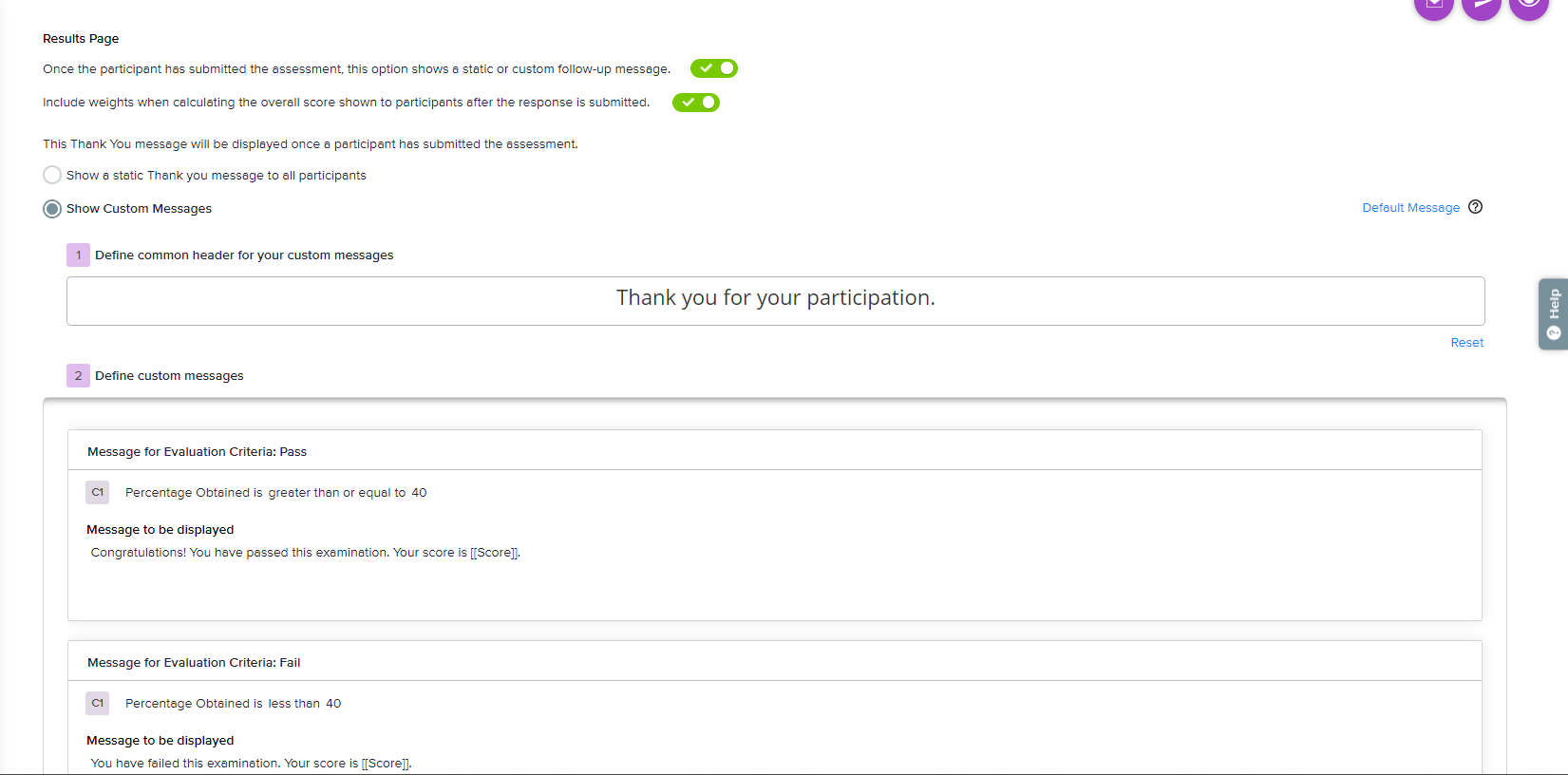The width and height of the screenshot is (1568, 775).
Task: Click the Reset link under header field
Action: (1466, 343)
